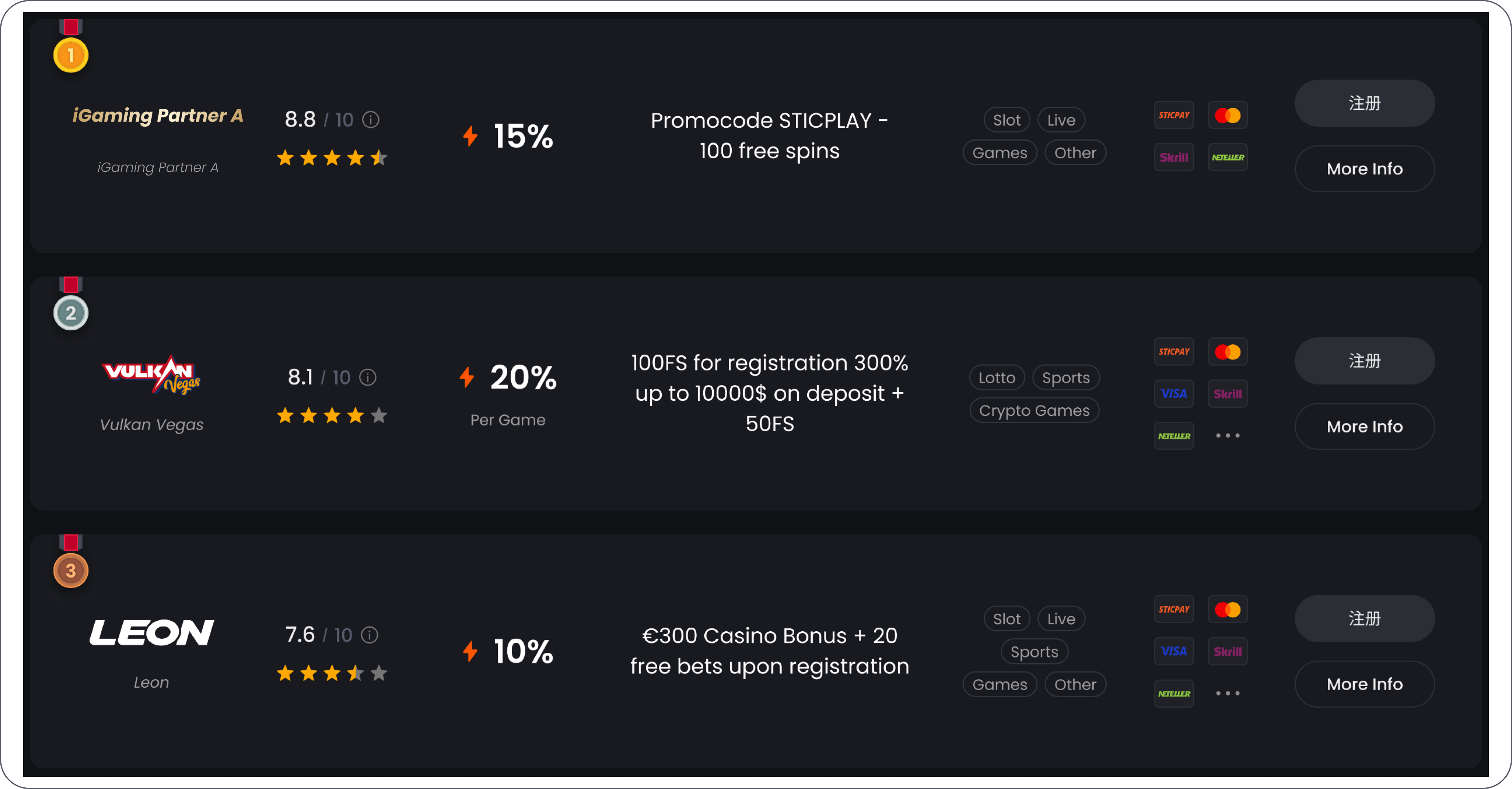Viewport: 1512px width, 789px height.
Task: Open More Info for Vulkan Vegas
Action: coord(1365,426)
